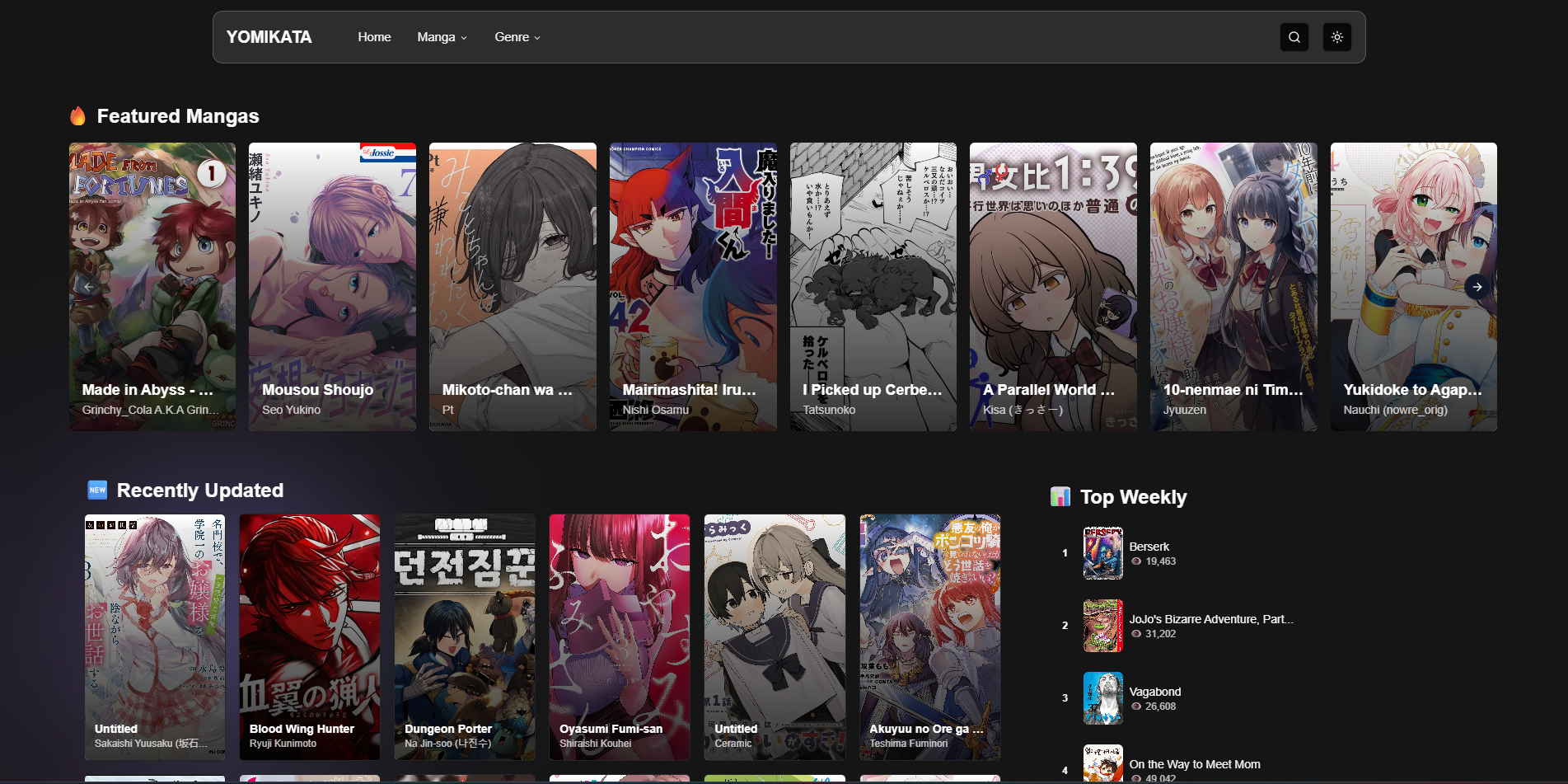Select Blood Wing Hunter in Recently Updated
1568x784 pixels.
click(310, 636)
